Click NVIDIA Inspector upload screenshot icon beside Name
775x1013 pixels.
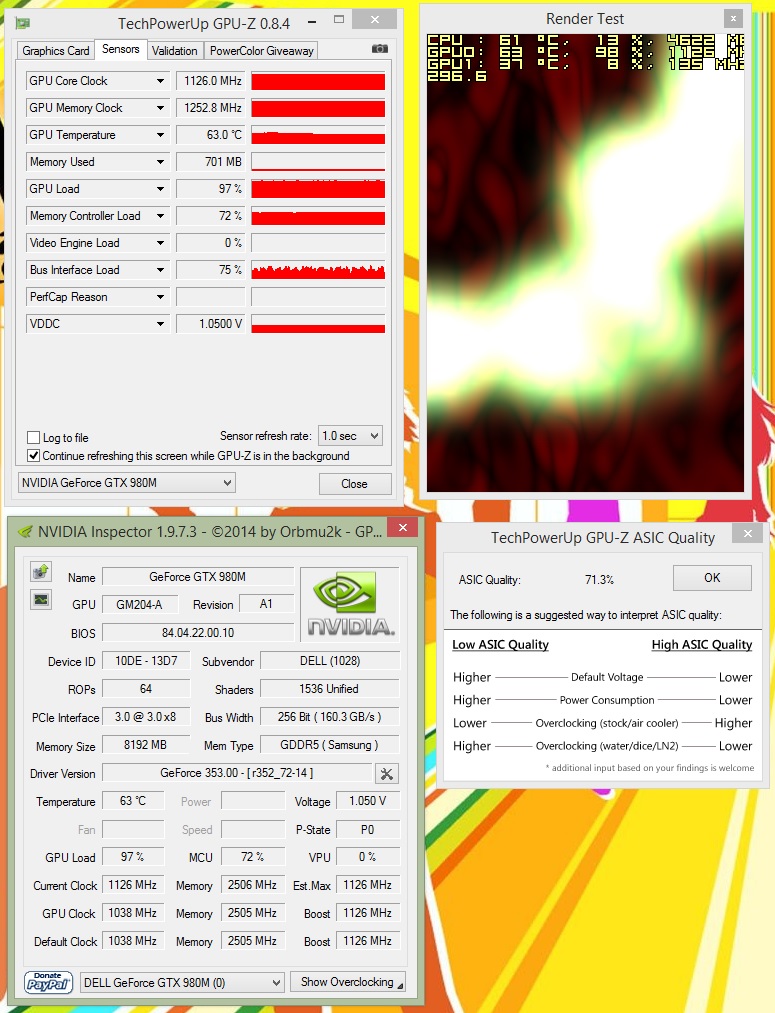coord(41,572)
